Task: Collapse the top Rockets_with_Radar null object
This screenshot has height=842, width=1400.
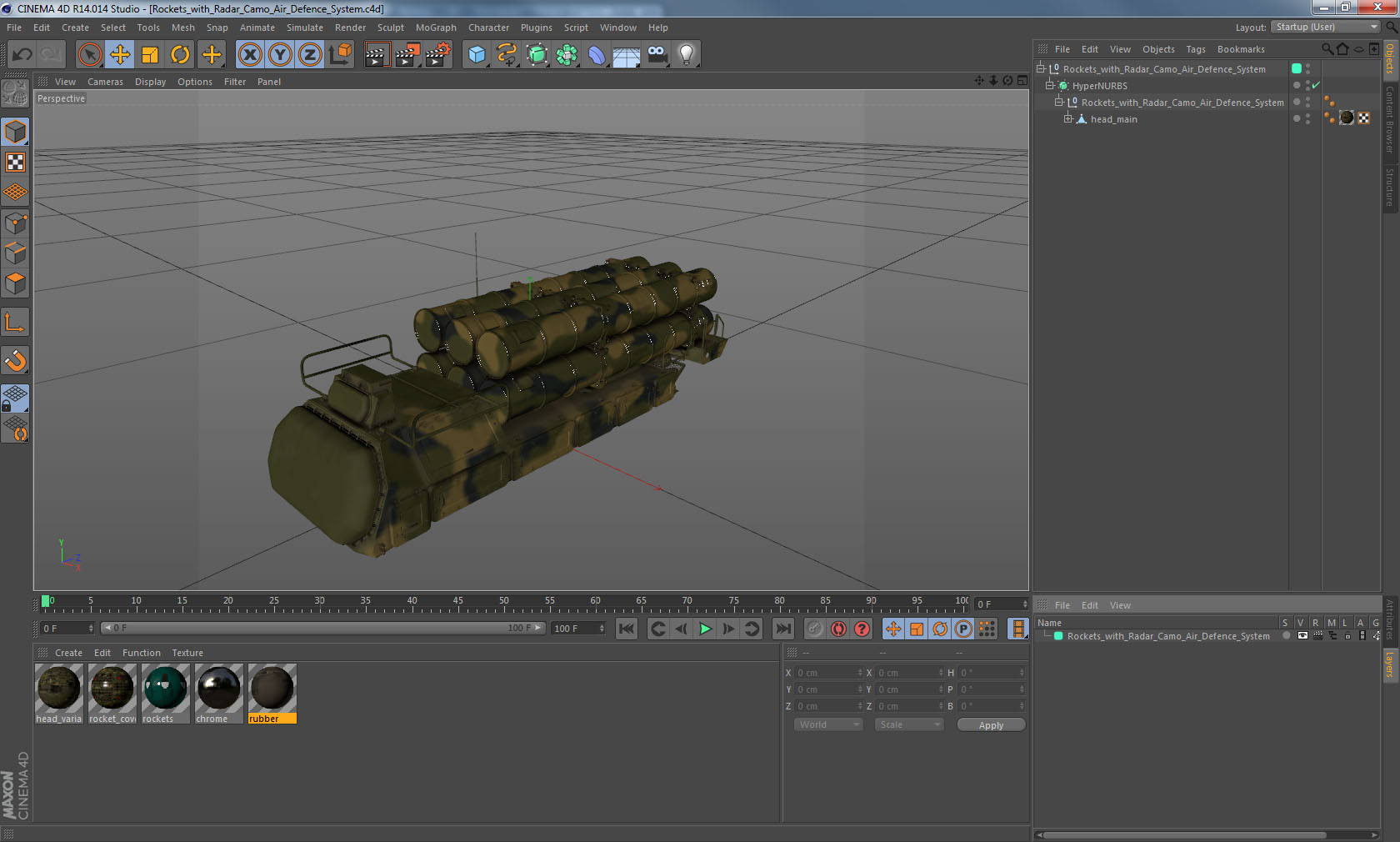Action: (x=1041, y=69)
